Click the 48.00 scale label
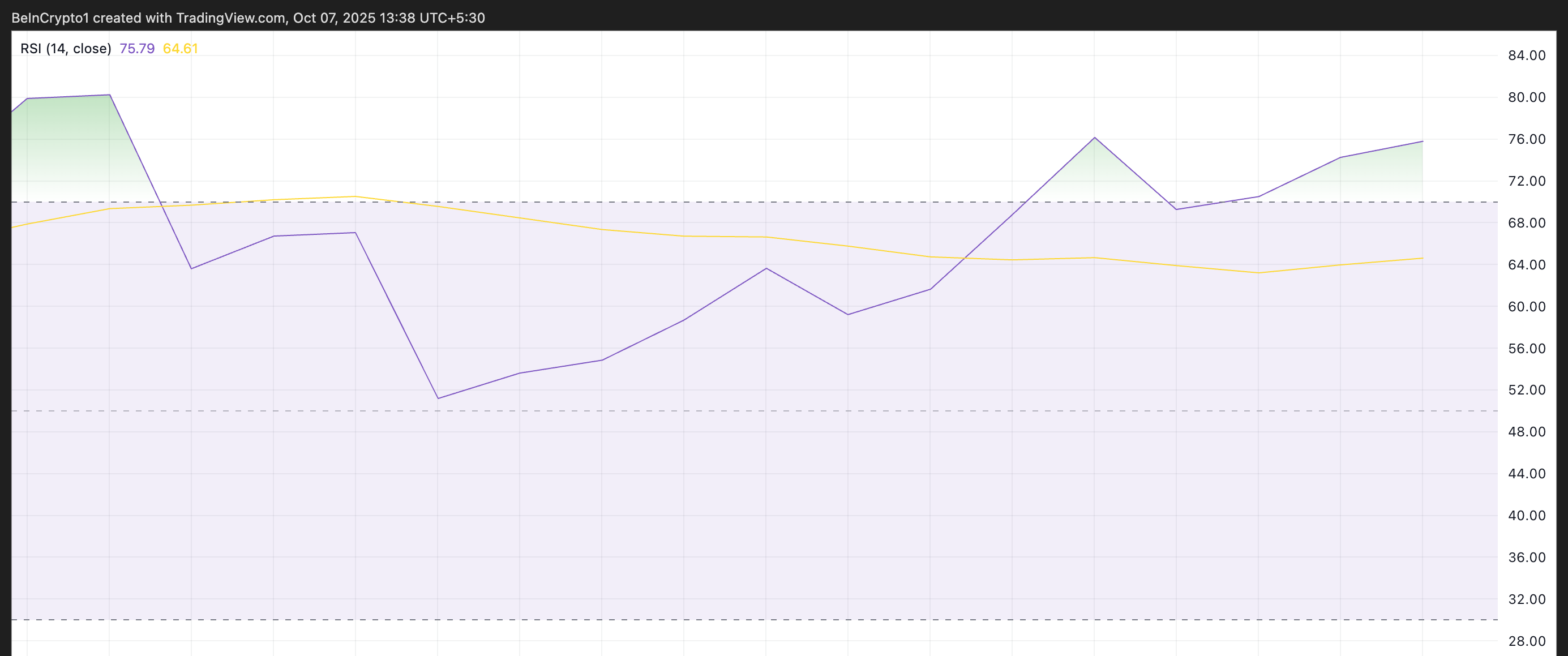 pos(1527,432)
